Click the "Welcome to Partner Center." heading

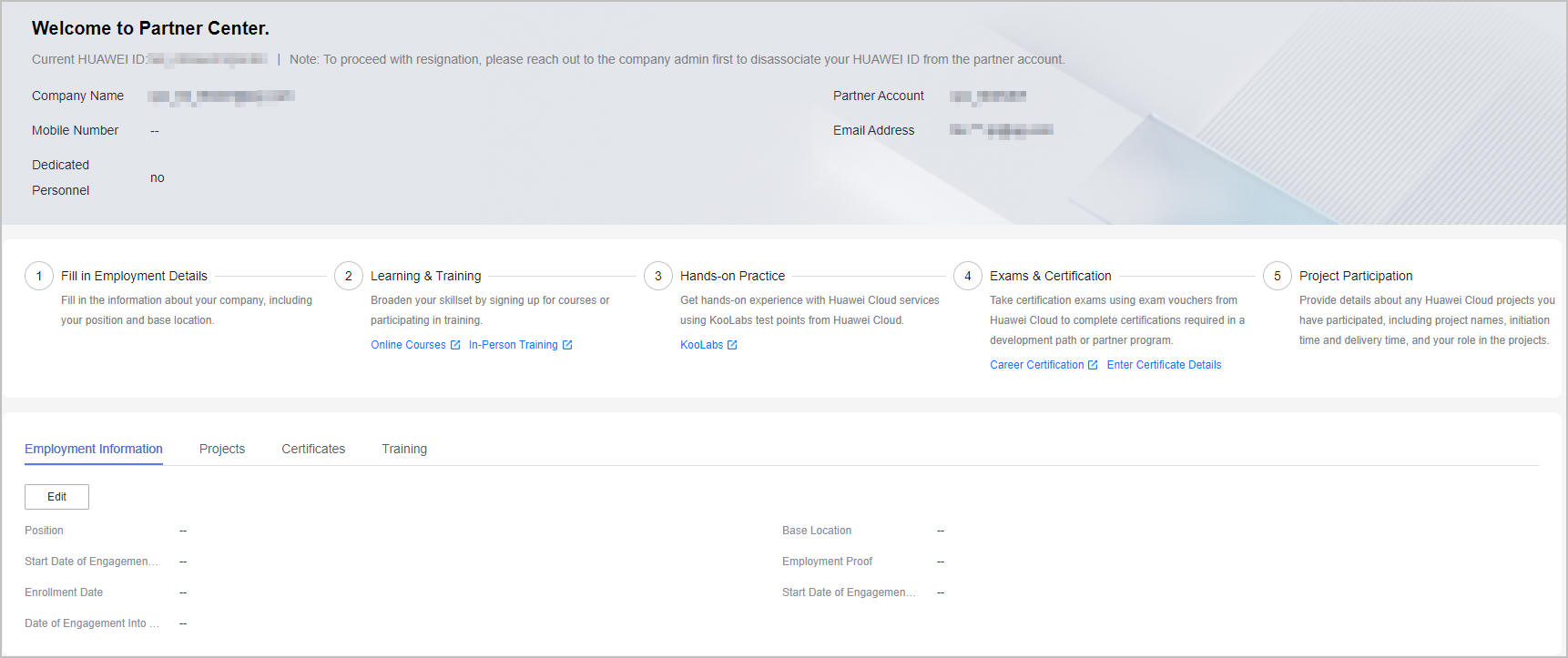pyautogui.click(x=150, y=28)
